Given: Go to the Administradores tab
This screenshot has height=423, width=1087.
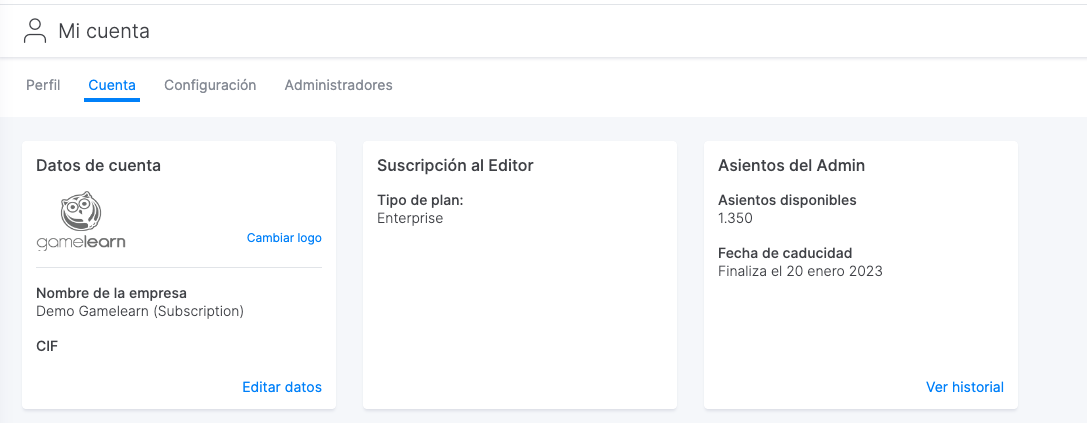Looking at the screenshot, I should (x=338, y=85).
